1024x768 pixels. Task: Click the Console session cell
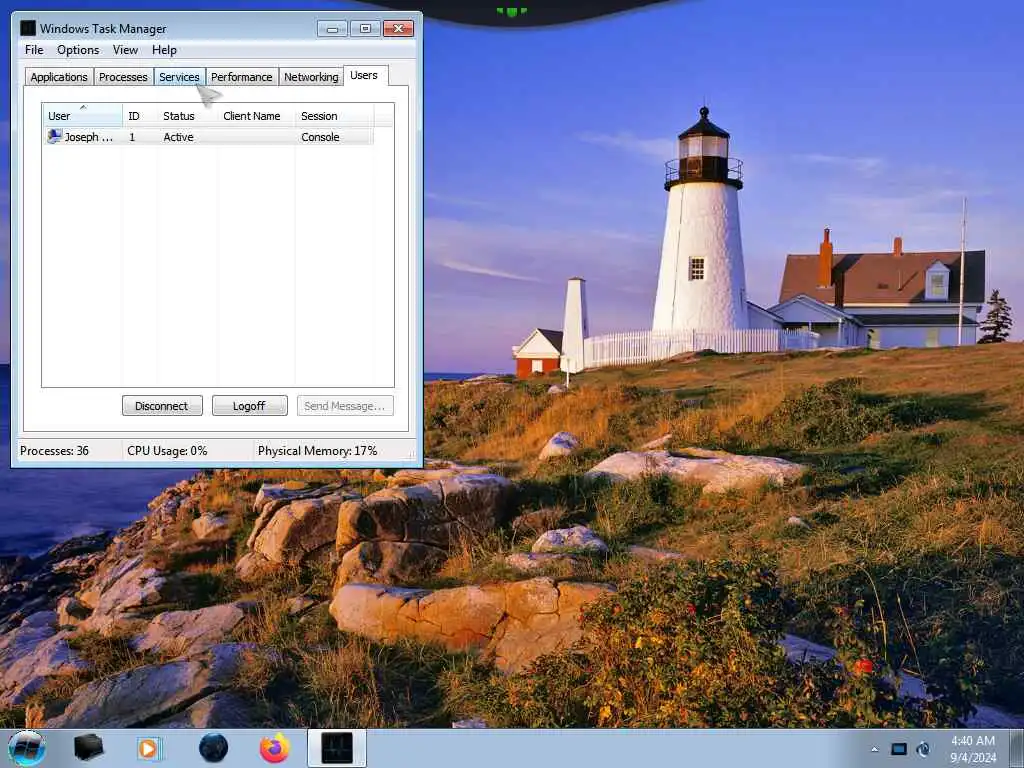[320, 137]
